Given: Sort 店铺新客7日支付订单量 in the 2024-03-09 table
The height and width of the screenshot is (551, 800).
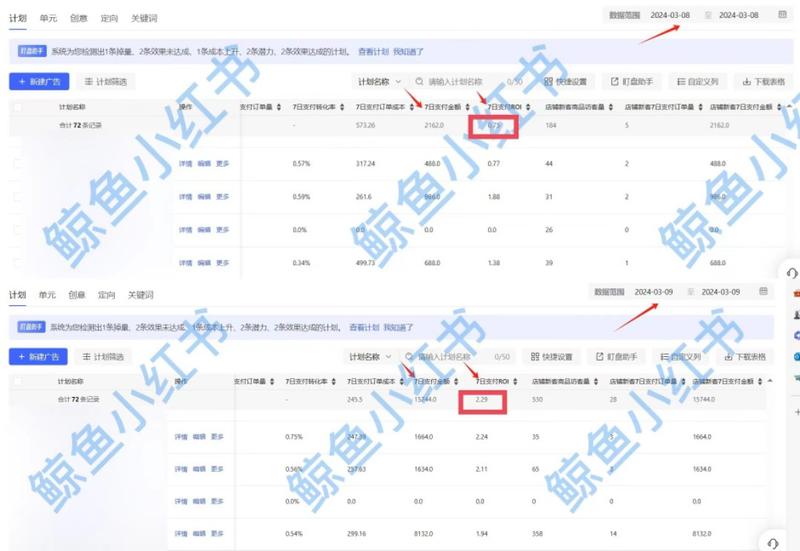Looking at the screenshot, I should pos(683,381).
